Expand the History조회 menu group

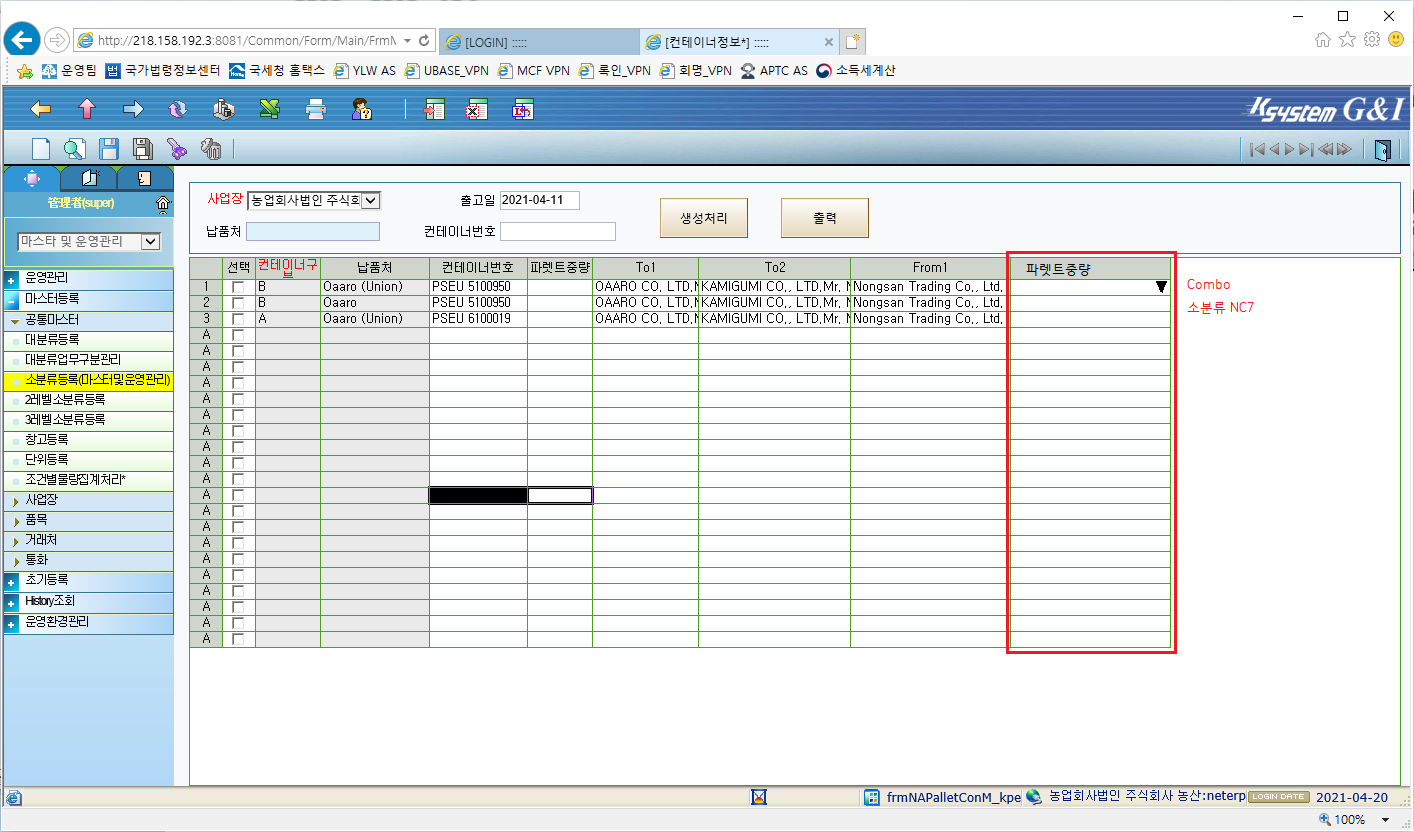(x=11, y=602)
